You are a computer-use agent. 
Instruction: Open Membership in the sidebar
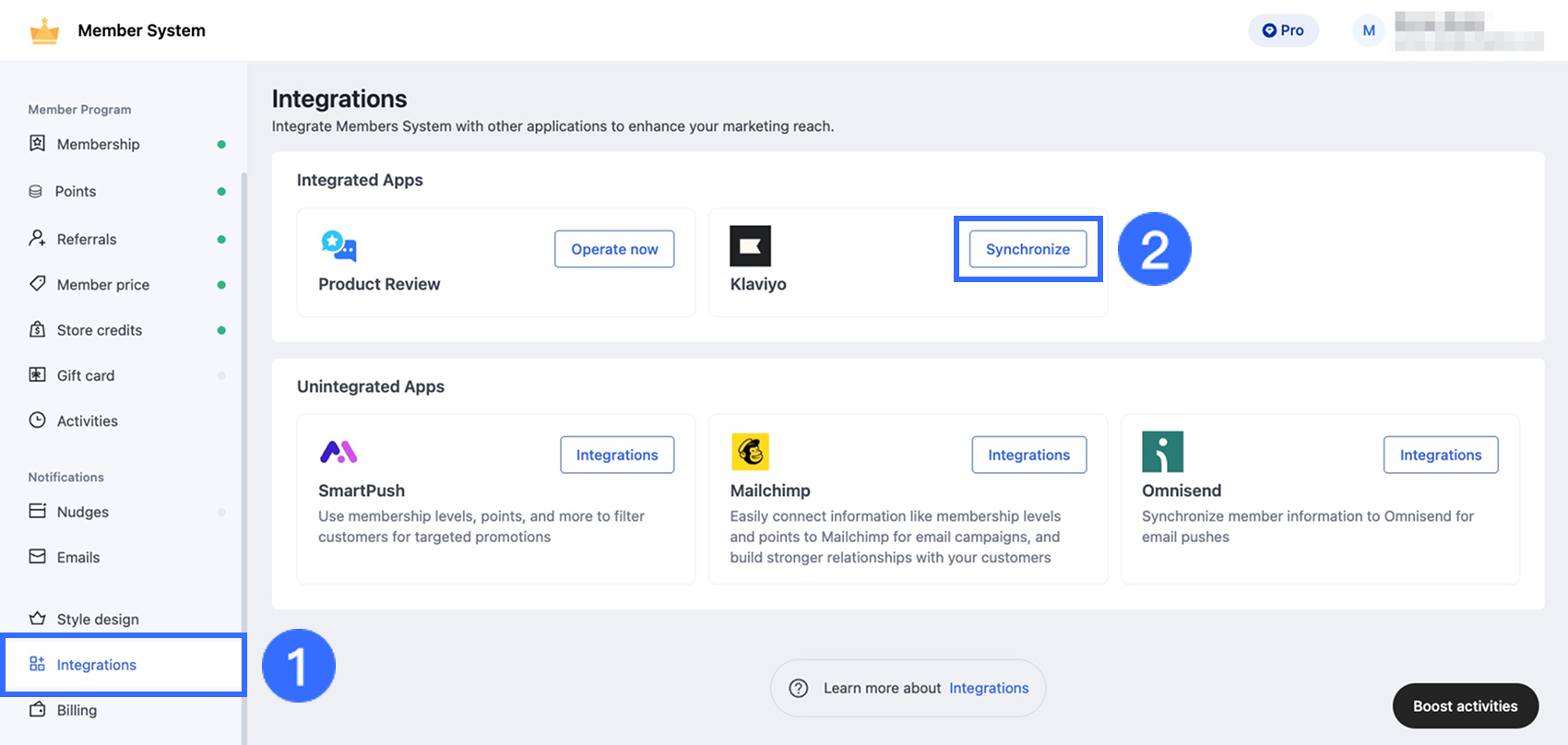pyautogui.click(x=98, y=144)
